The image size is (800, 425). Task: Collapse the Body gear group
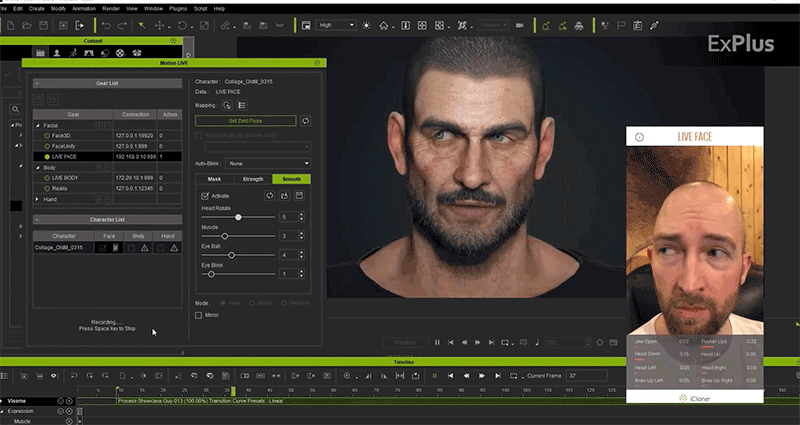(x=37, y=167)
